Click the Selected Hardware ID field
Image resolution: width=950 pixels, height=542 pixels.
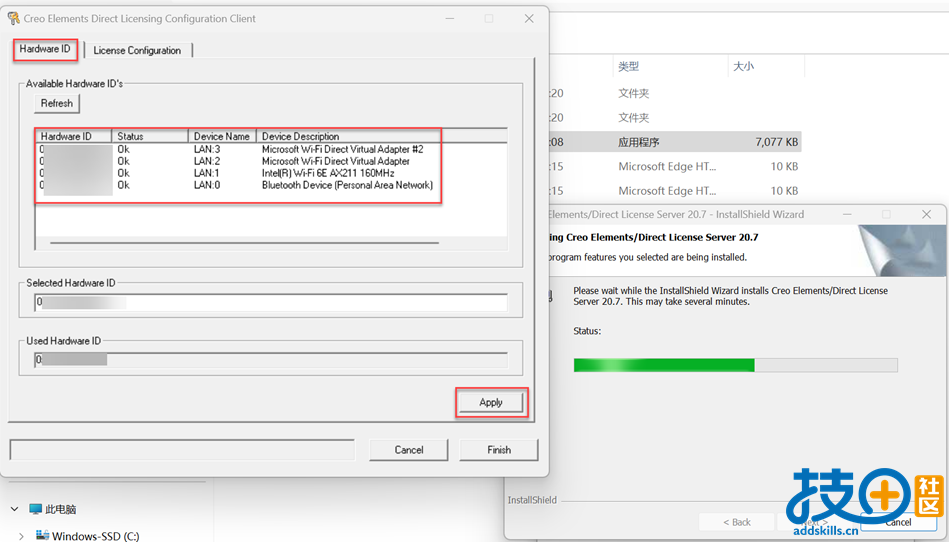coord(271,302)
